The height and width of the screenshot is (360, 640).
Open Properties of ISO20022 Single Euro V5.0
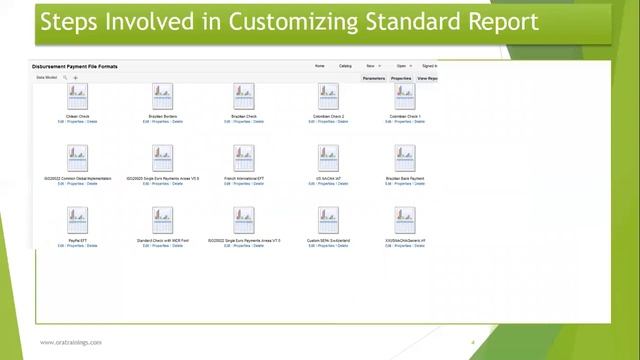point(160,184)
